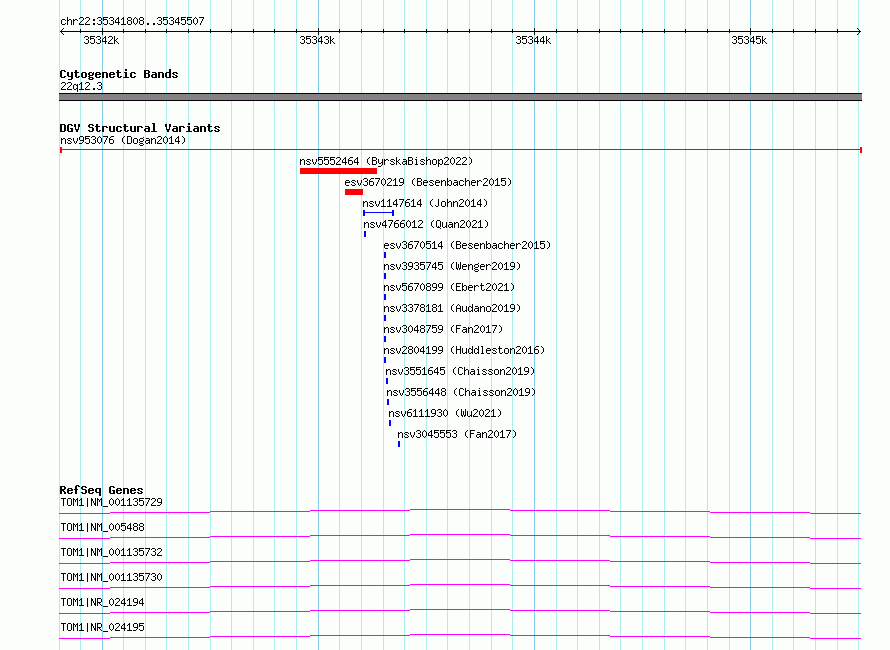Click the 35345k ruler position marker

[748, 40]
